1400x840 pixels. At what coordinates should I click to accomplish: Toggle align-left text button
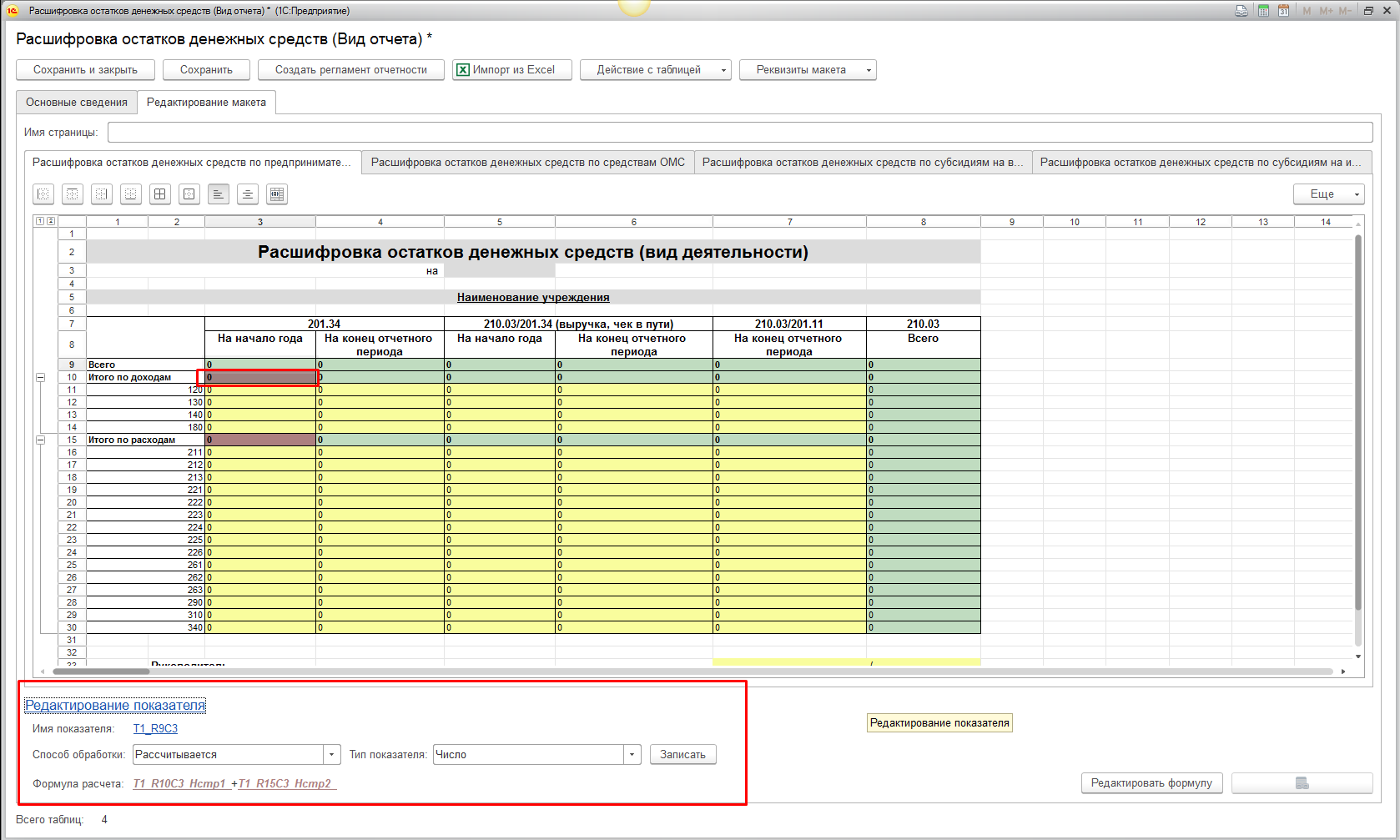click(219, 194)
